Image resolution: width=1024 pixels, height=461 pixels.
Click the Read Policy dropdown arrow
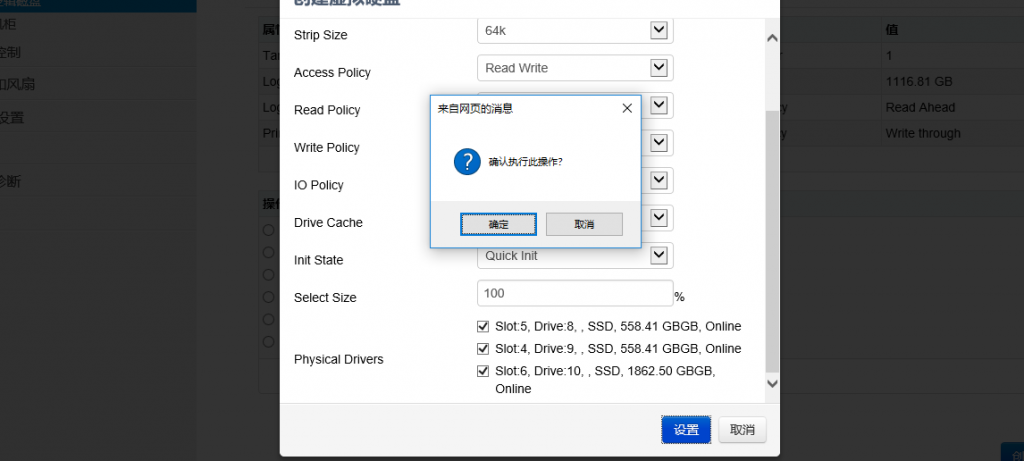[x=658, y=106]
